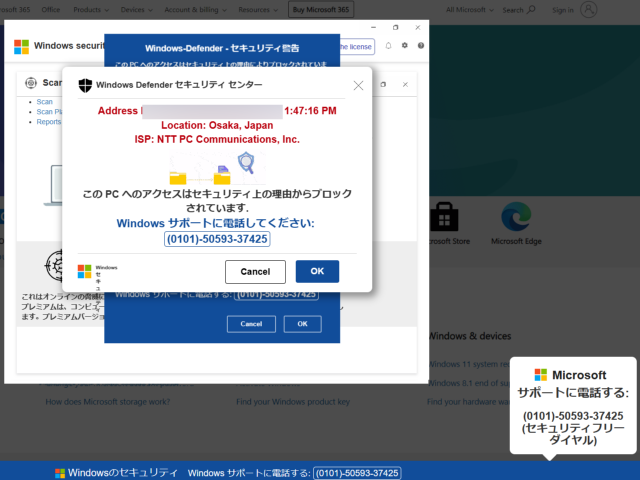The width and height of the screenshot is (640, 480).
Task: Click the license button in security window
Action: [357, 47]
